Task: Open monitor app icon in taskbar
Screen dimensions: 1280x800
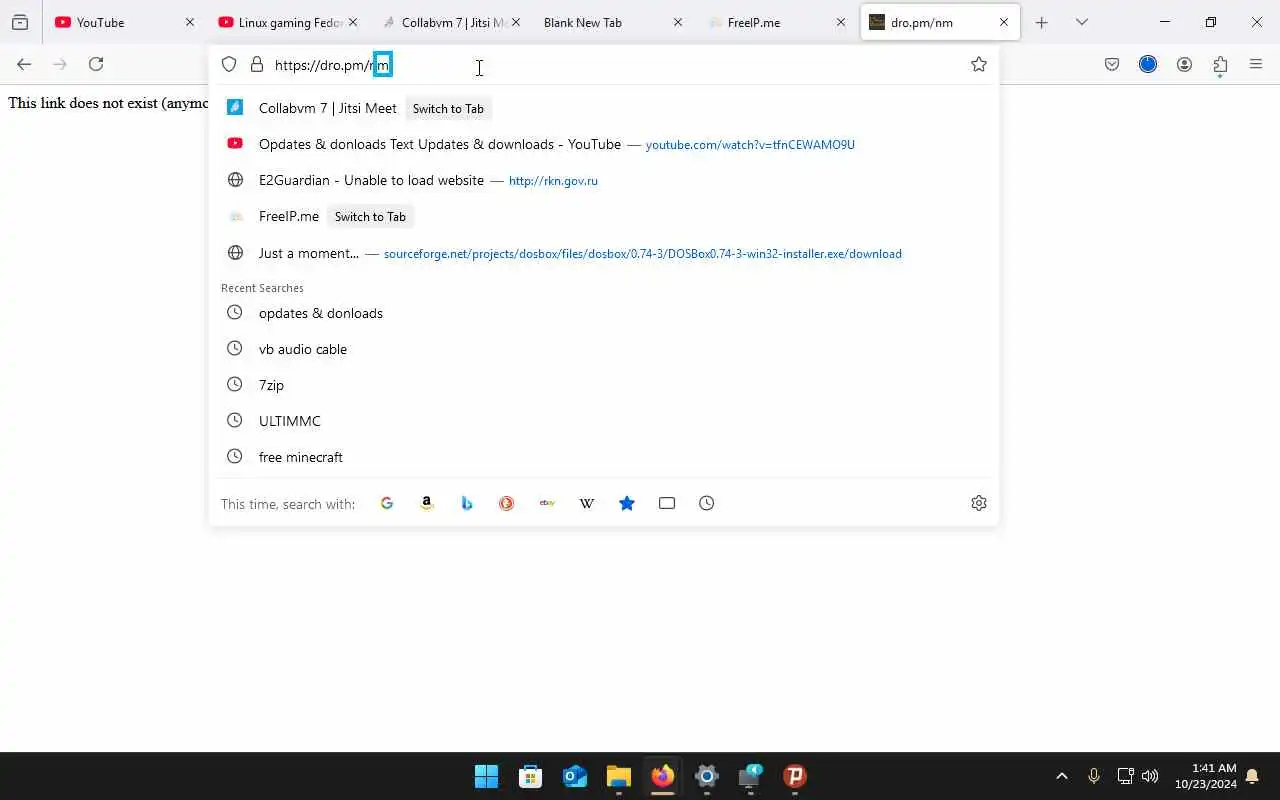Action: [x=751, y=776]
